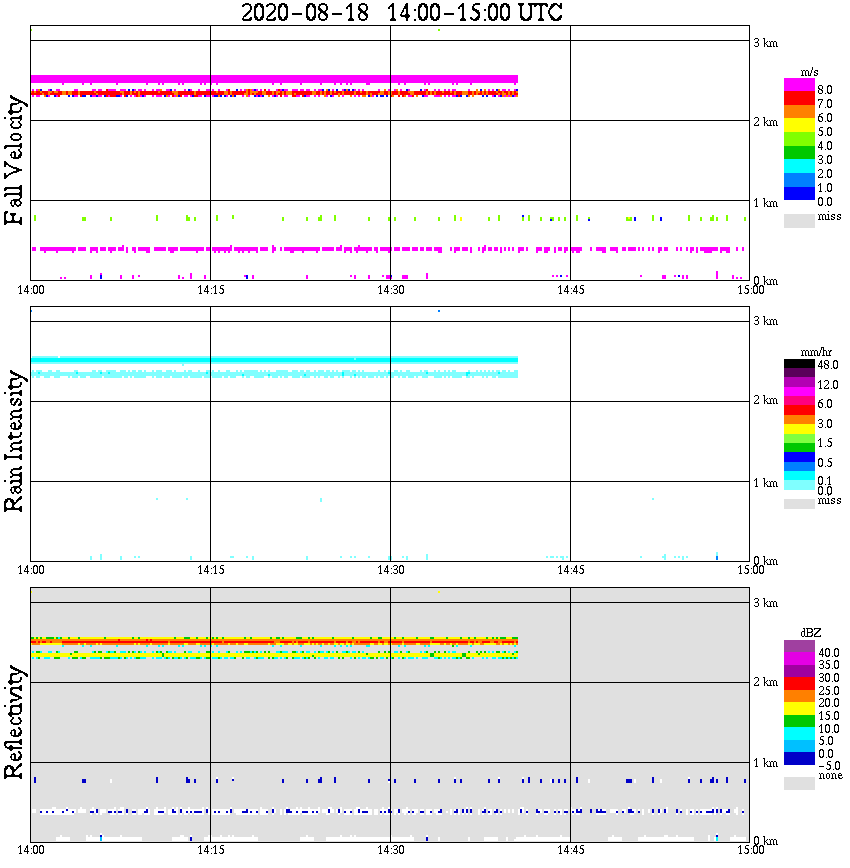The image size is (850, 868).
Task: Select the dark blue swatch in the dBZ legend
Action: 799,758
